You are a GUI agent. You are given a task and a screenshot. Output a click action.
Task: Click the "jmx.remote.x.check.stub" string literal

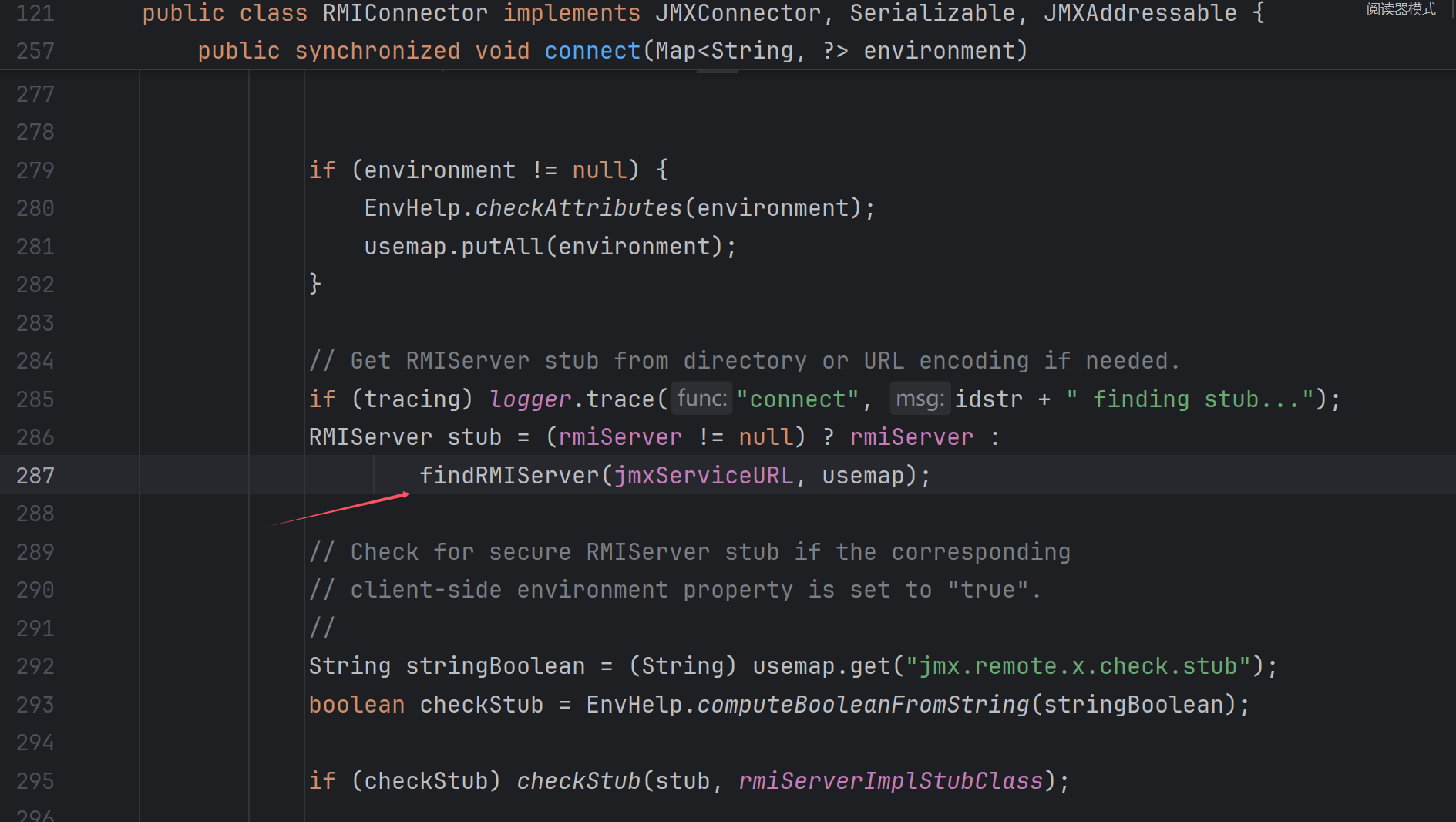click(1077, 666)
